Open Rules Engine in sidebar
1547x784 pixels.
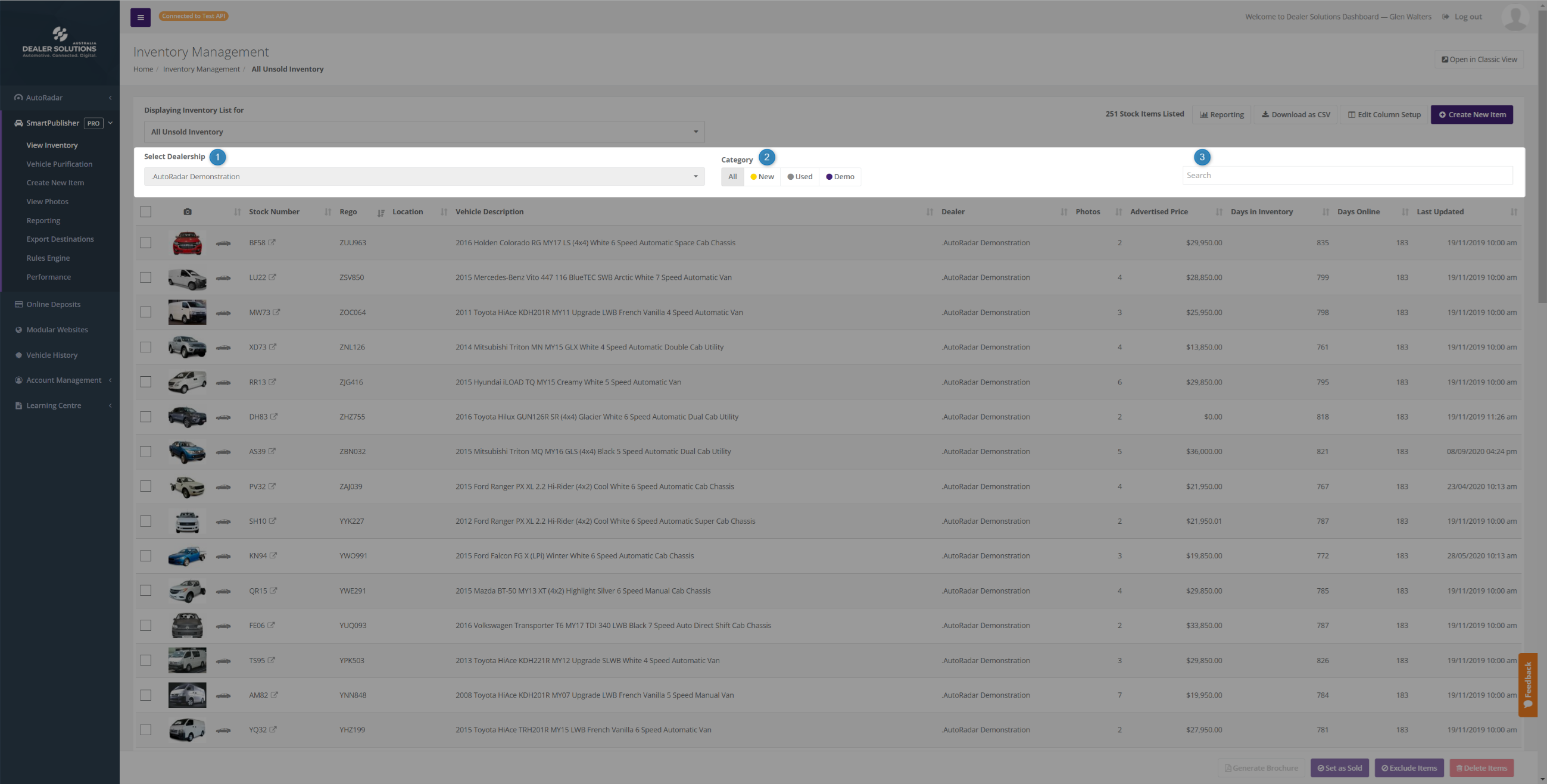coord(48,258)
